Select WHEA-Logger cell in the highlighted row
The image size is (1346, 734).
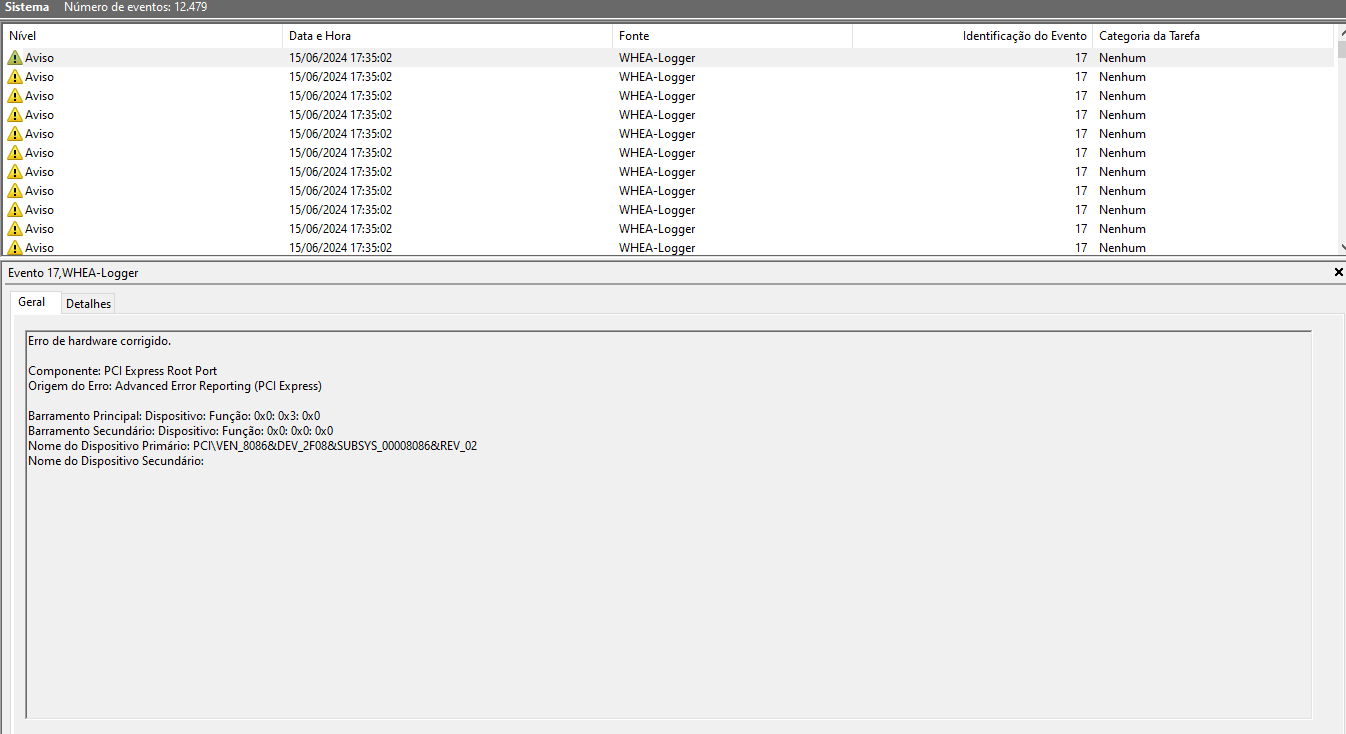[x=657, y=58]
